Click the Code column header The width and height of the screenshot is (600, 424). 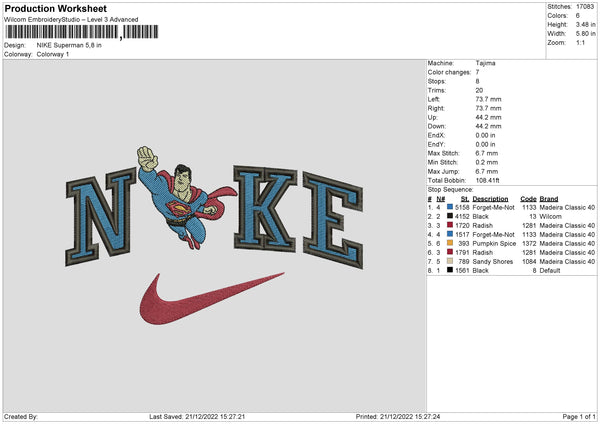pos(528,199)
